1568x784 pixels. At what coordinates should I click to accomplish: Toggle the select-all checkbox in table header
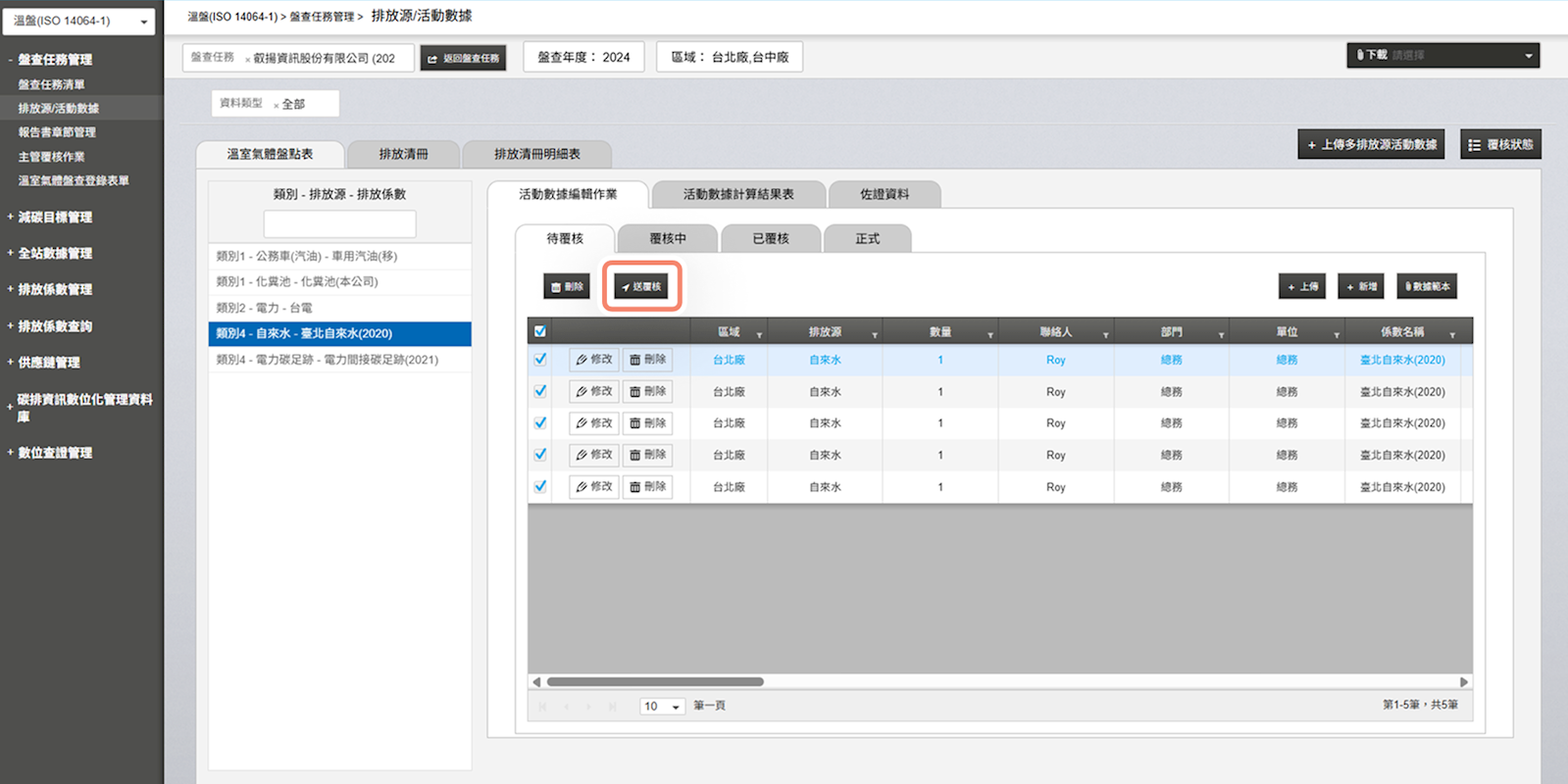coord(540,331)
